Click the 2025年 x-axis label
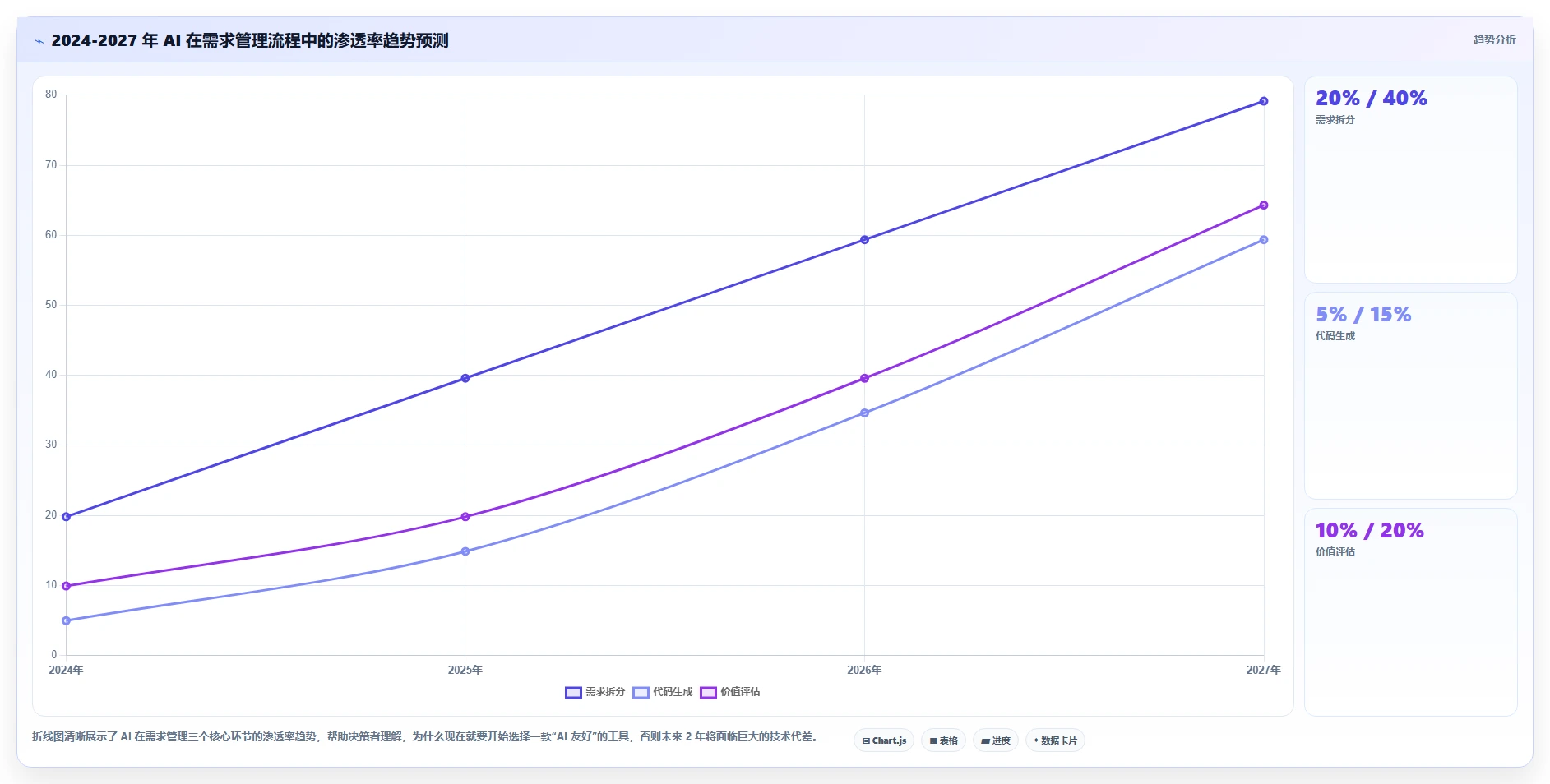The image size is (1550, 784). pos(465,670)
